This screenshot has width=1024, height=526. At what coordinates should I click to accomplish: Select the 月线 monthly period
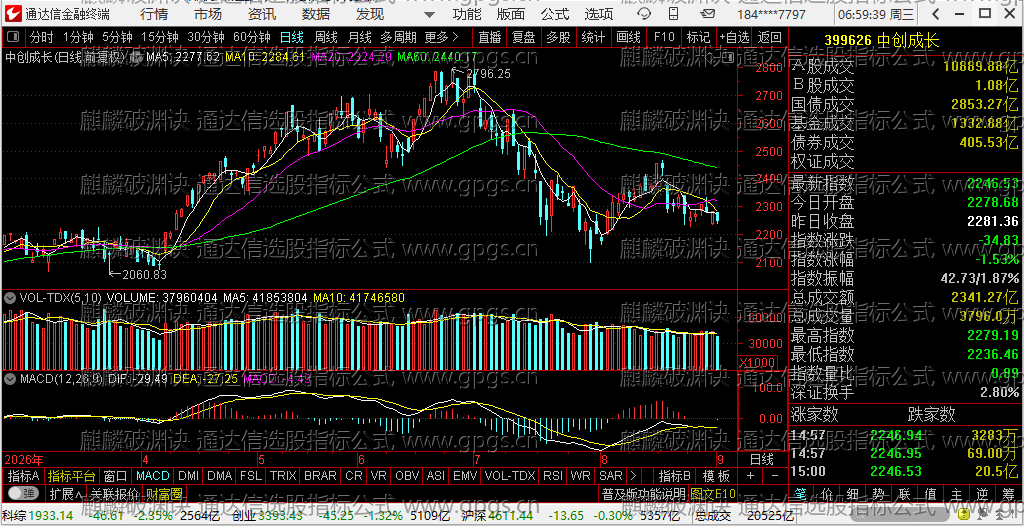[360, 37]
